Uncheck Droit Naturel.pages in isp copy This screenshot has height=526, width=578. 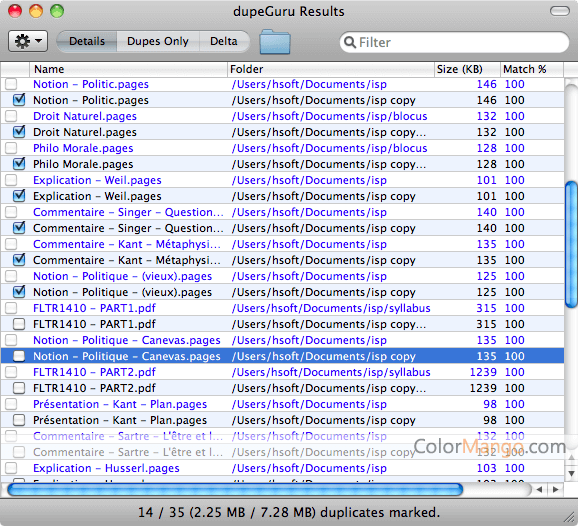[x=19, y=132]
